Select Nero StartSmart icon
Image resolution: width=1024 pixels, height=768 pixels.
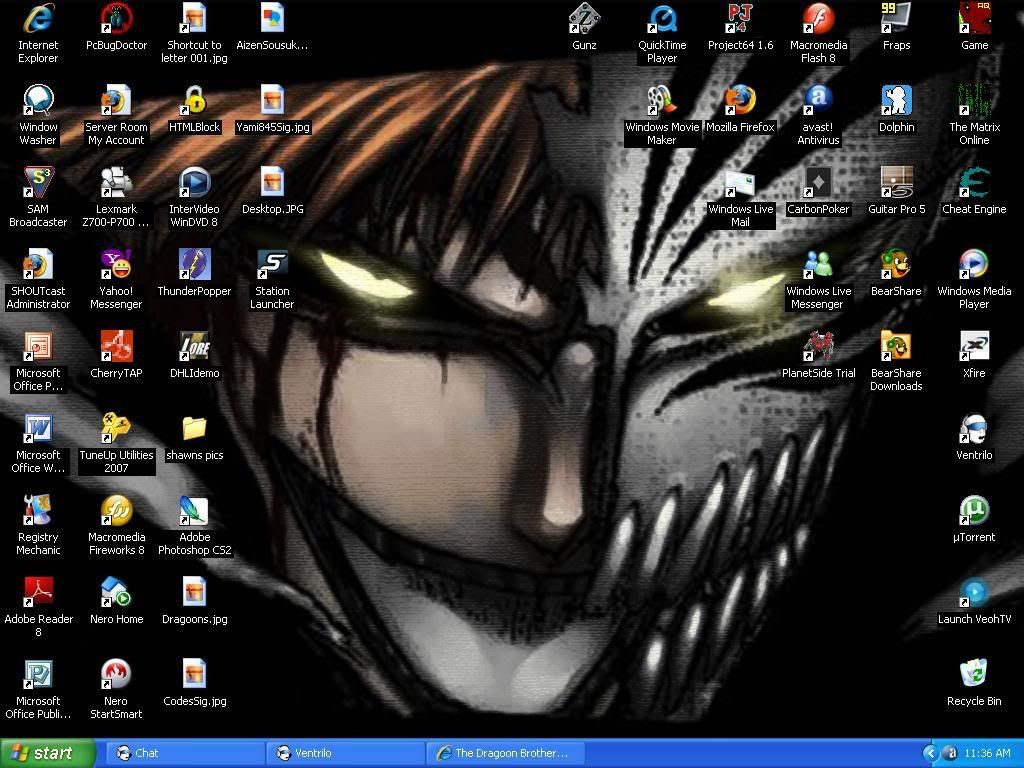click(116, 674)
